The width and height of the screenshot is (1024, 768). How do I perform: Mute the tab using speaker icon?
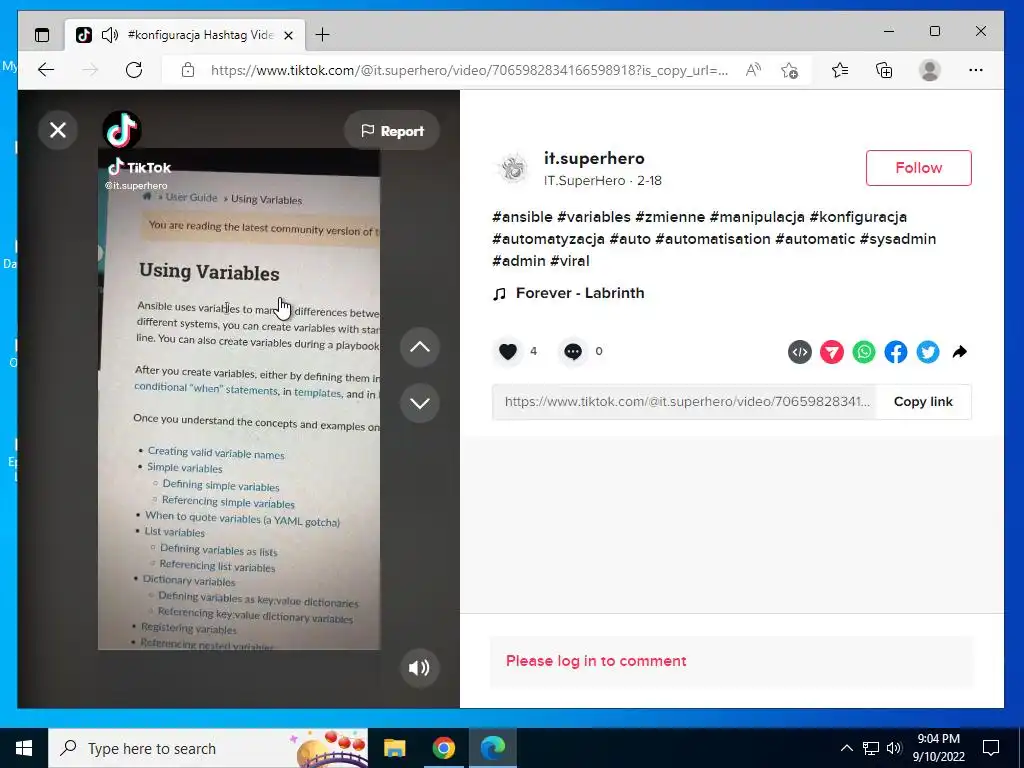[x=110, y=35]
